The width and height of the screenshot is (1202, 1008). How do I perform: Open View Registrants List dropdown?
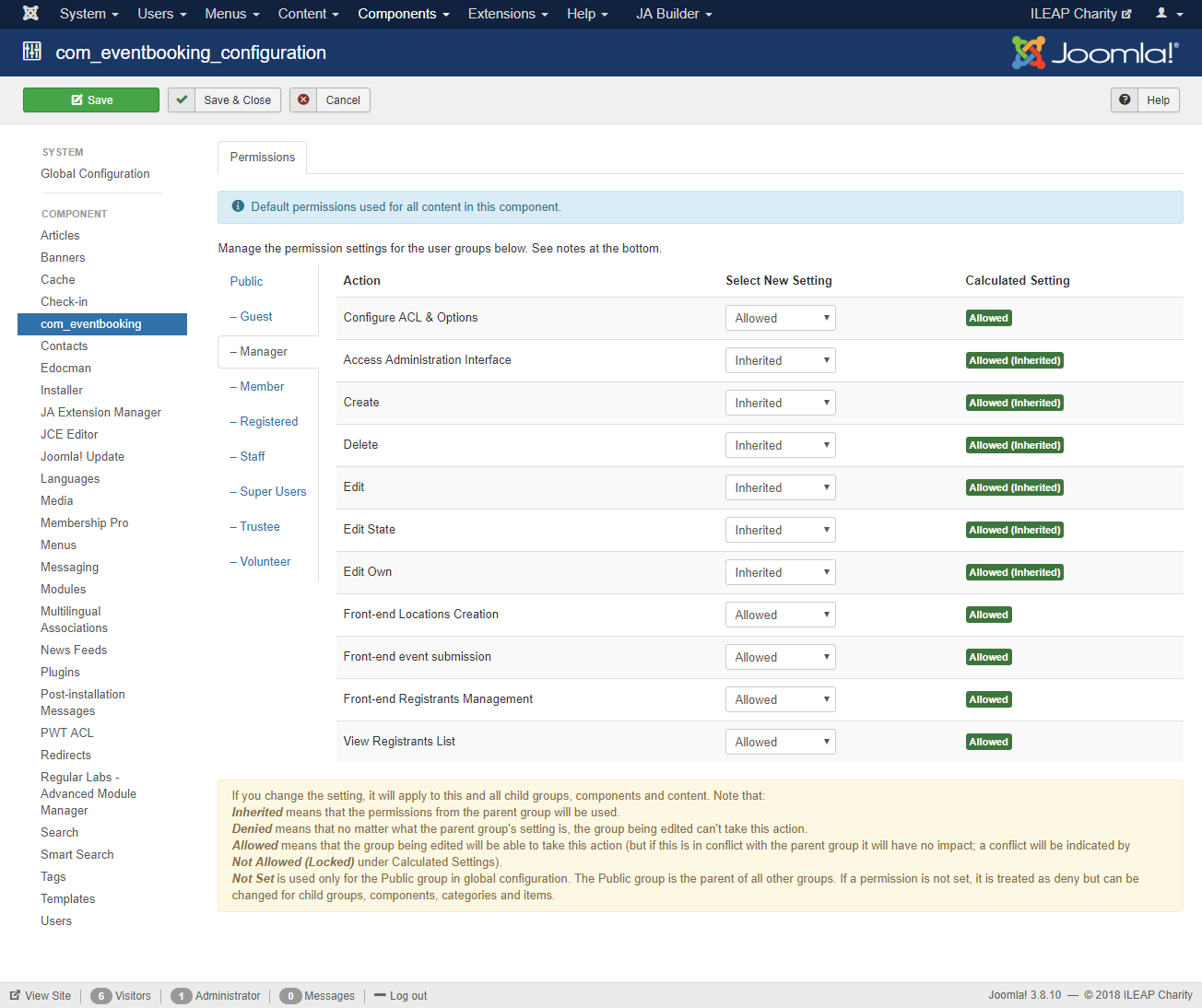coord(780,742)
